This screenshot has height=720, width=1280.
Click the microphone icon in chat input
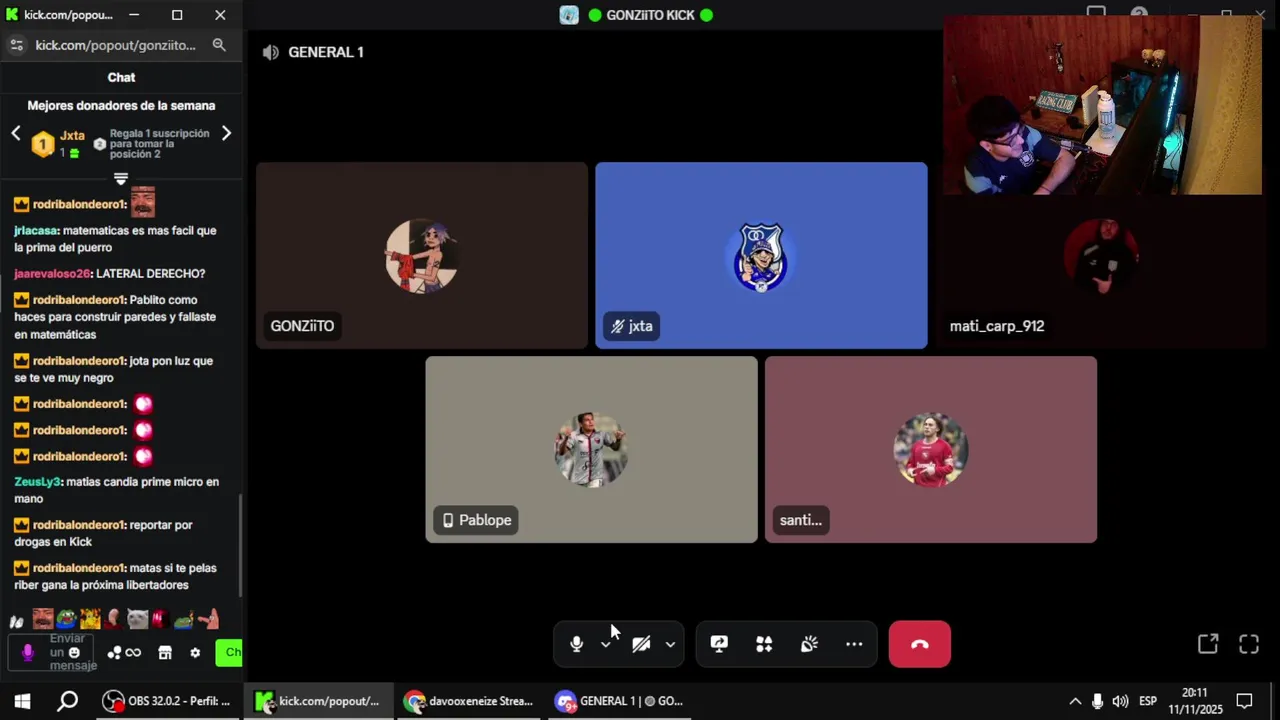pos(28,652)
